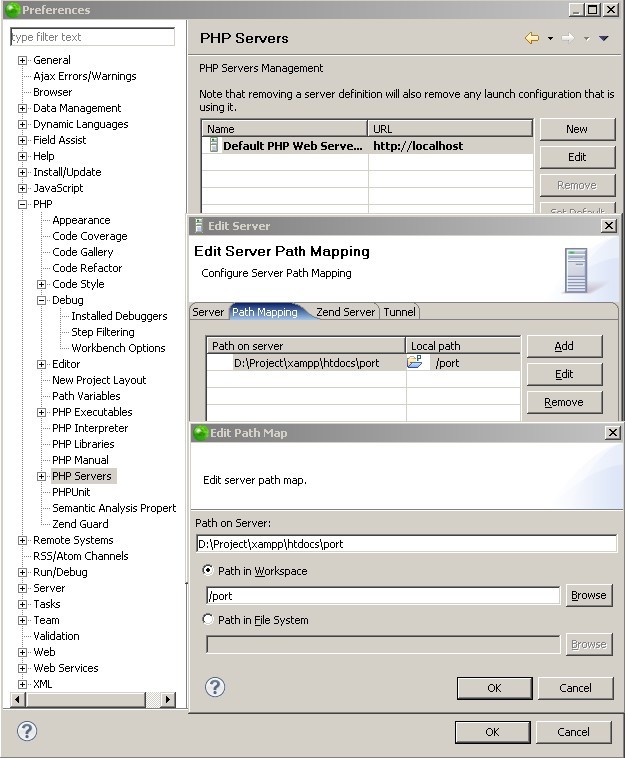The width and height of the screenshot is (625, 758).
Task: Expand the PHP Servers tree node
Action: tap(42, 476)
